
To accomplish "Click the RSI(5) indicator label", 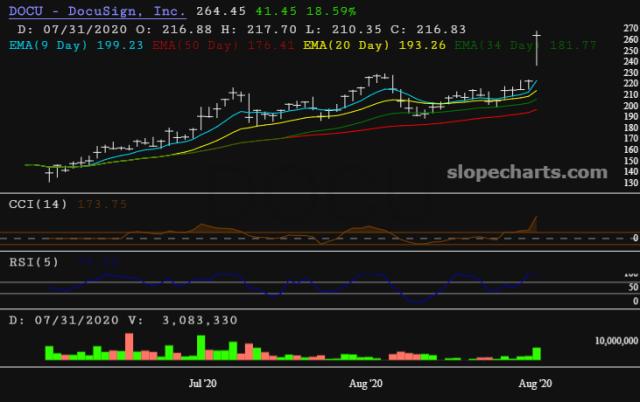I will [28, 262].
